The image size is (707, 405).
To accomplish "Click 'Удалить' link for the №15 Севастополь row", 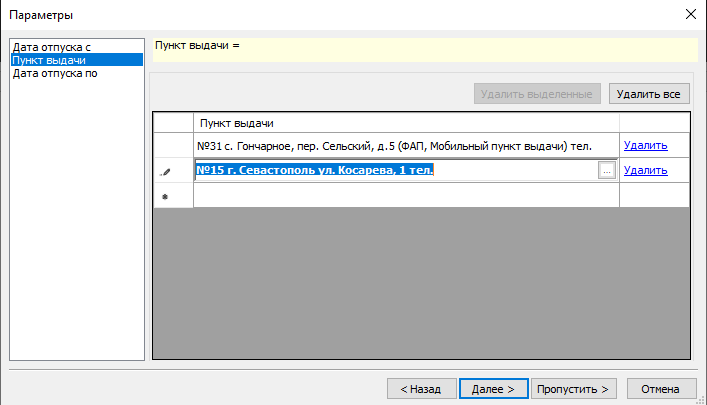I will 645,170.
